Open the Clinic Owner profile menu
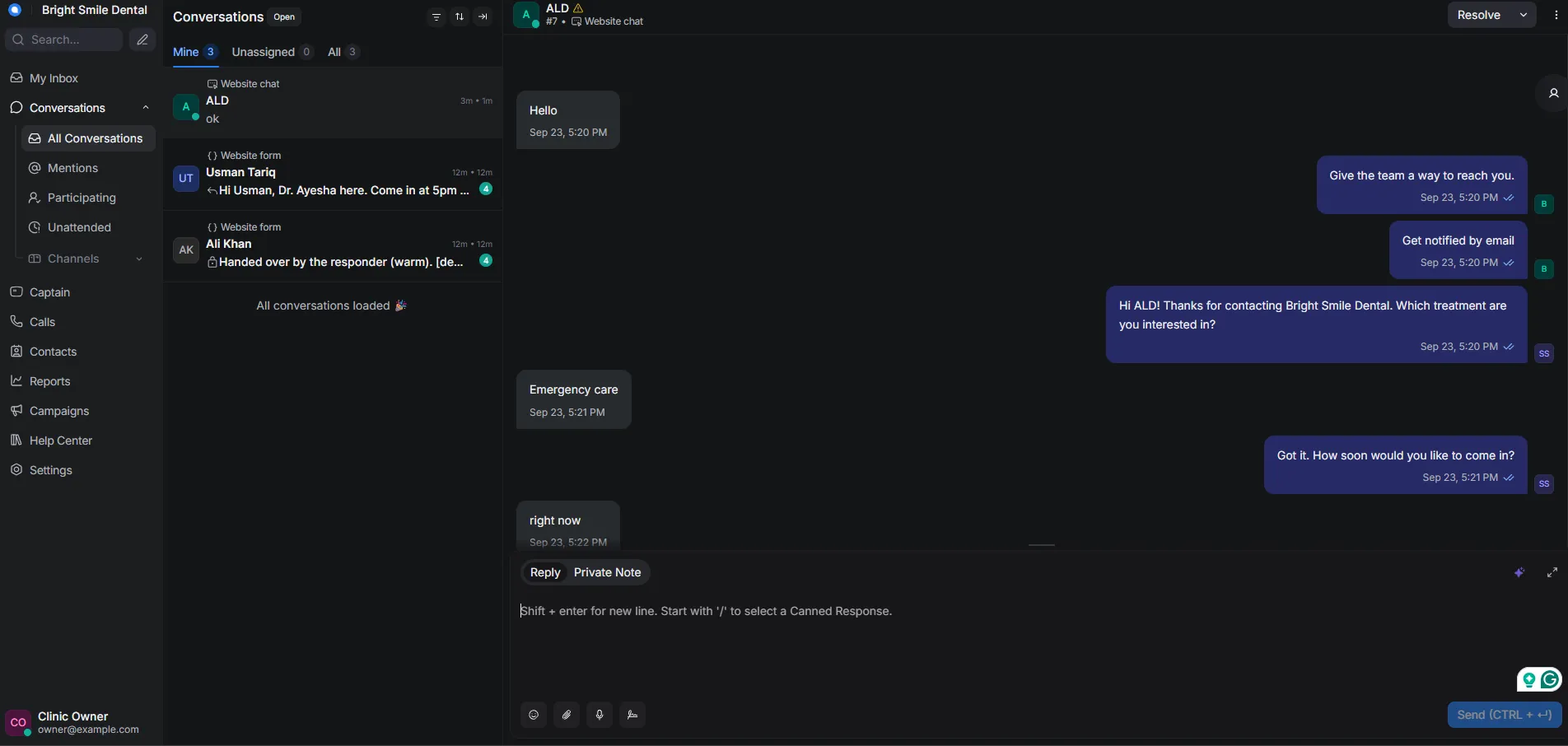Screen dimensions: 1568x746 coord(81,722)
